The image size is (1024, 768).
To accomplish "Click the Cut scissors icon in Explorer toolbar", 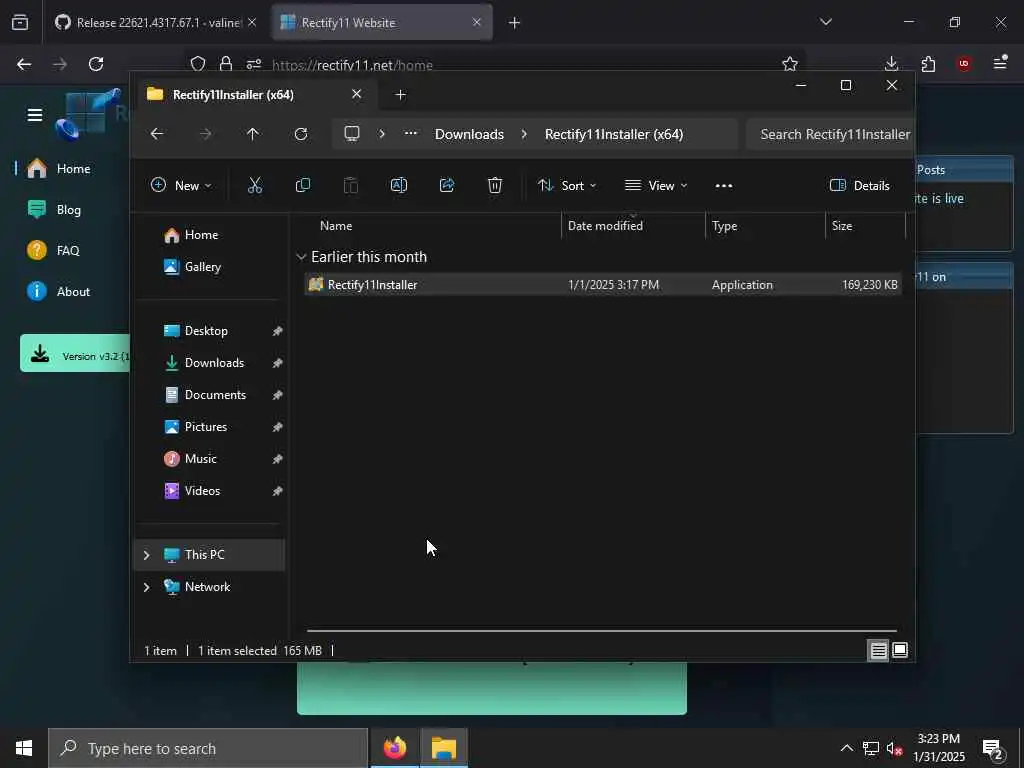I will tap(255, 185).
